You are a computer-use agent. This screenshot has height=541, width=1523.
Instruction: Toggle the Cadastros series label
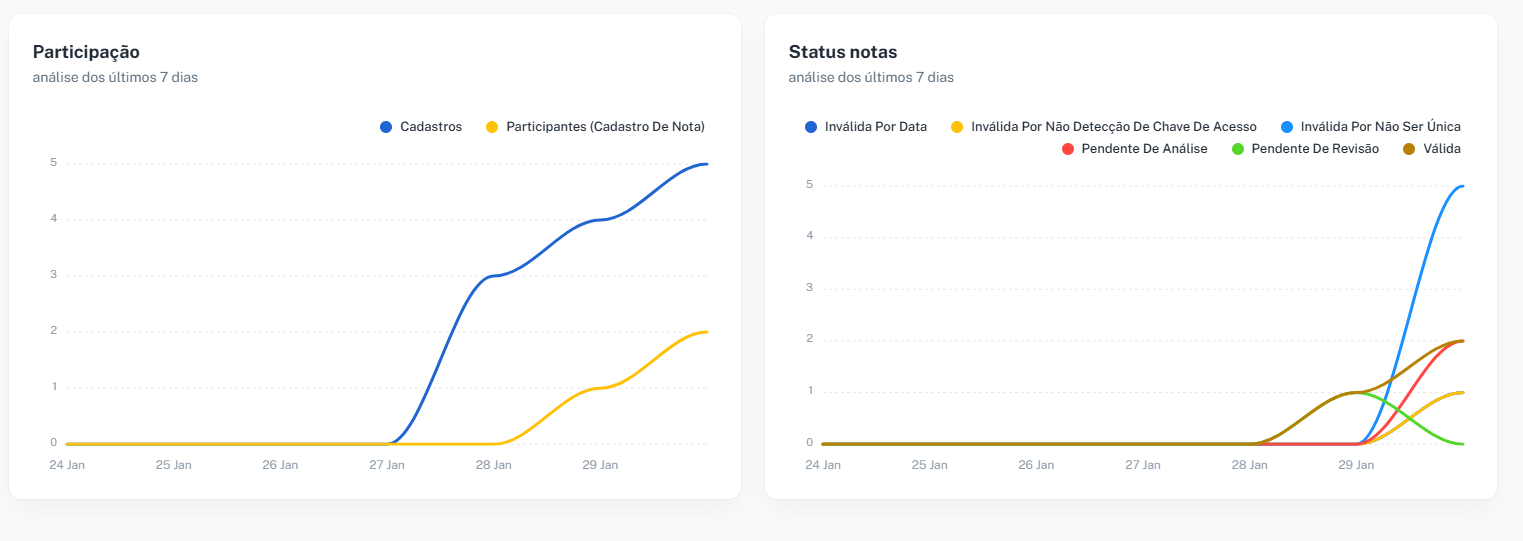[431, 127]
